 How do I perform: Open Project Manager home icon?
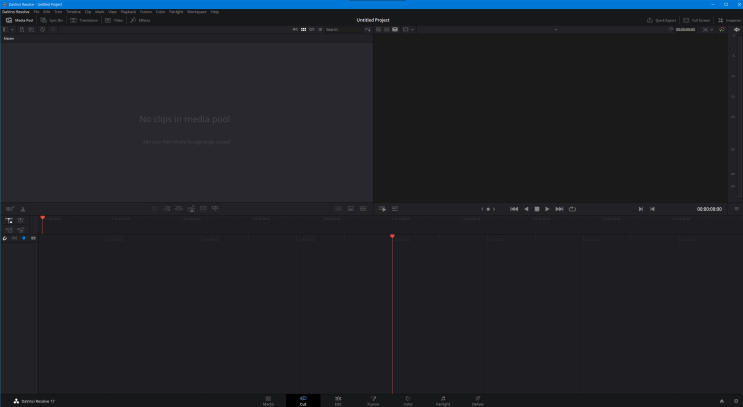[x=722, y=401]
